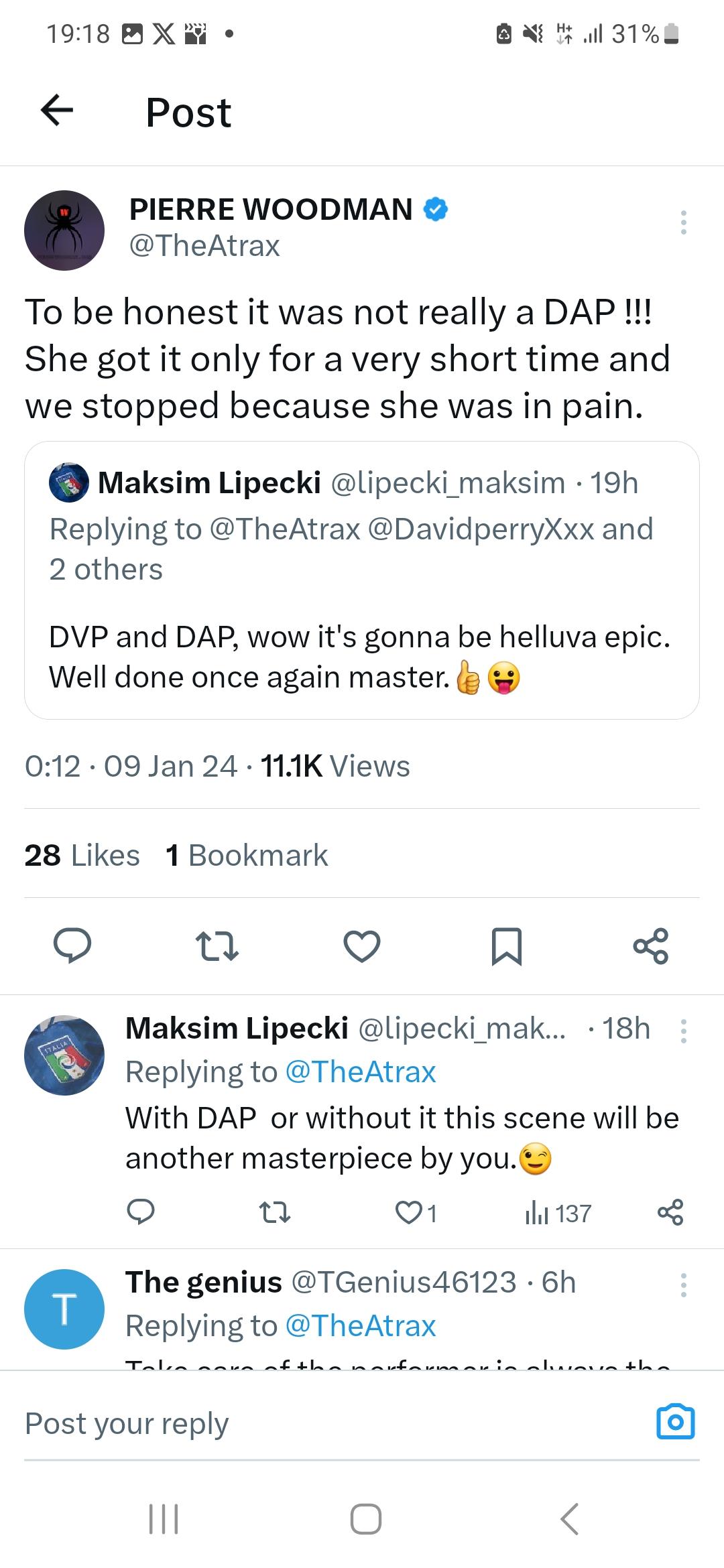Share the main post

(x=650, y=945)
